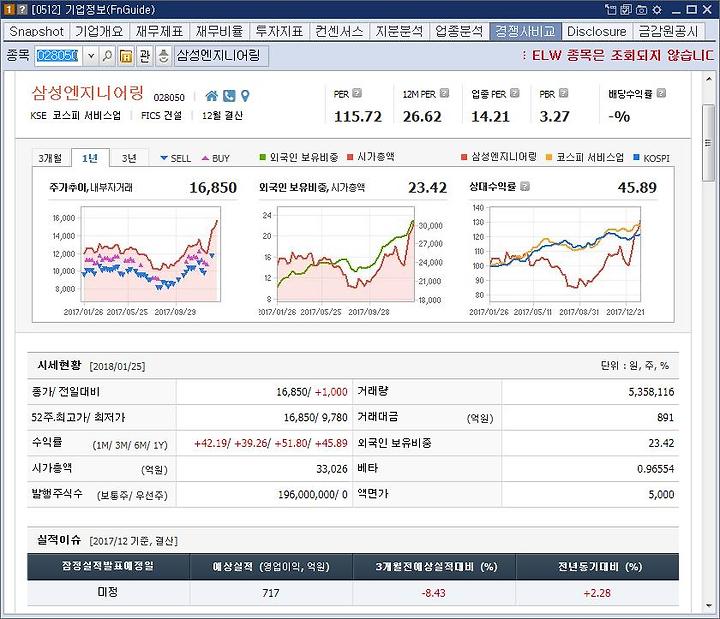Toggle the 시가총액 legend series
The image size is (720, 619).
pyautogui.click(x=371, y=157)
